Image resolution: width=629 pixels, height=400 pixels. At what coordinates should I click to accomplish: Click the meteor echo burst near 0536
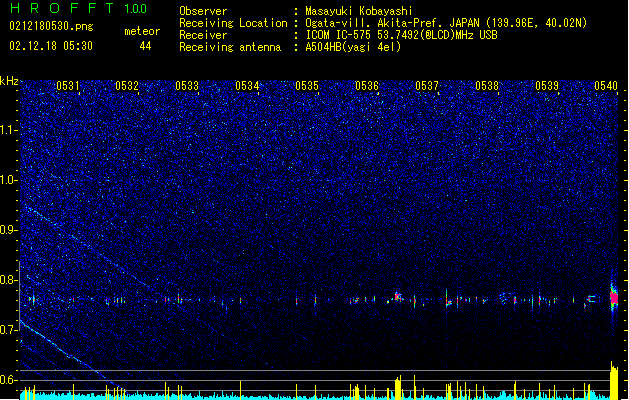[398, 297]
